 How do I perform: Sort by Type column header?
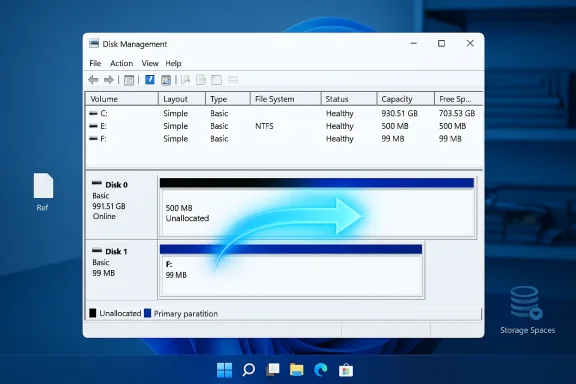click(x=228, y=99)
